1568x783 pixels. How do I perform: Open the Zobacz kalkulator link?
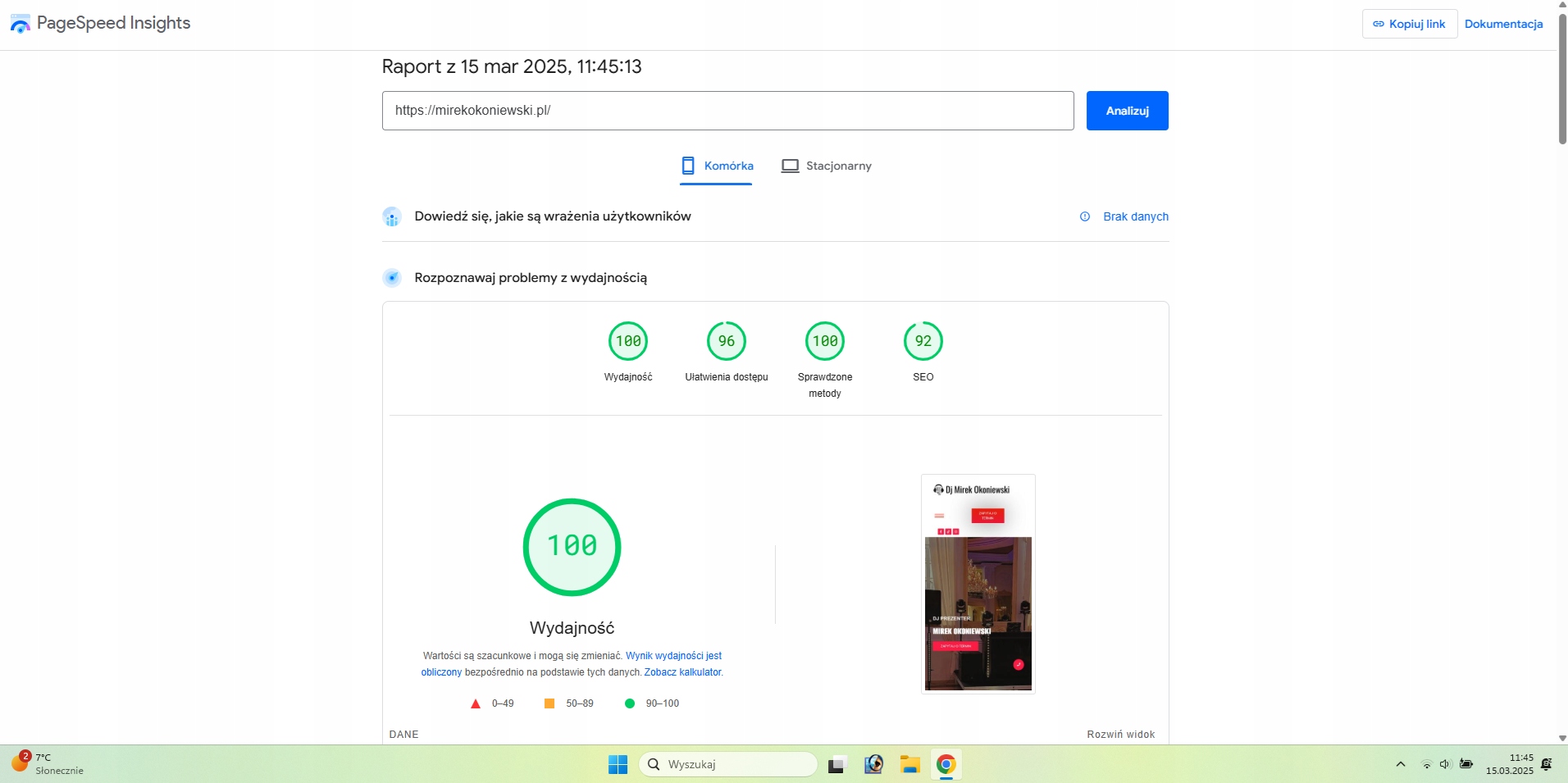(x=682, y=672)
